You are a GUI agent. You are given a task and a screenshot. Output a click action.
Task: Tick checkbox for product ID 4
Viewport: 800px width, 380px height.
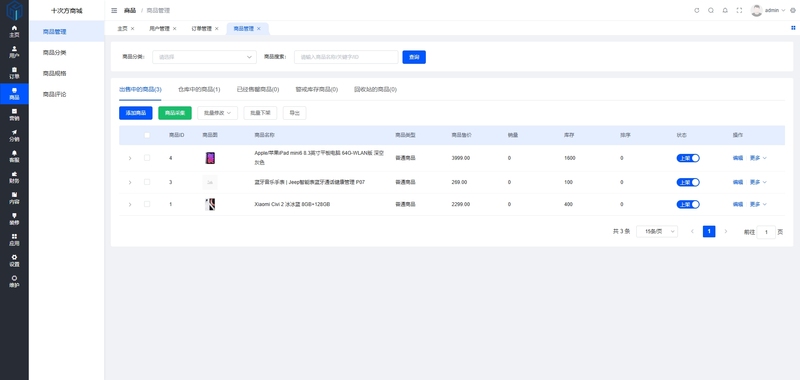[147, 158]
